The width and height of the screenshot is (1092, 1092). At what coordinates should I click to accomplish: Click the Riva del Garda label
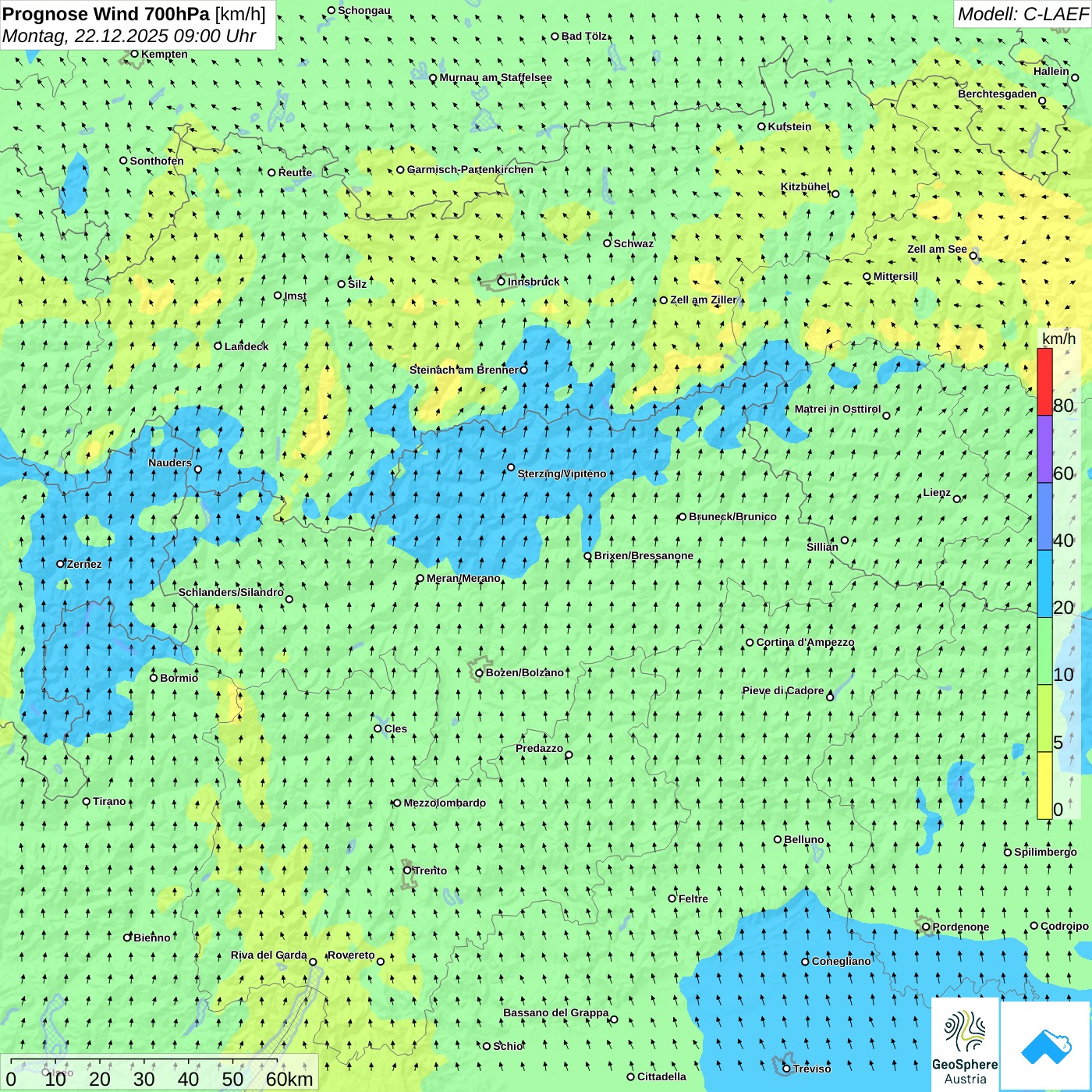click(268, 955)
